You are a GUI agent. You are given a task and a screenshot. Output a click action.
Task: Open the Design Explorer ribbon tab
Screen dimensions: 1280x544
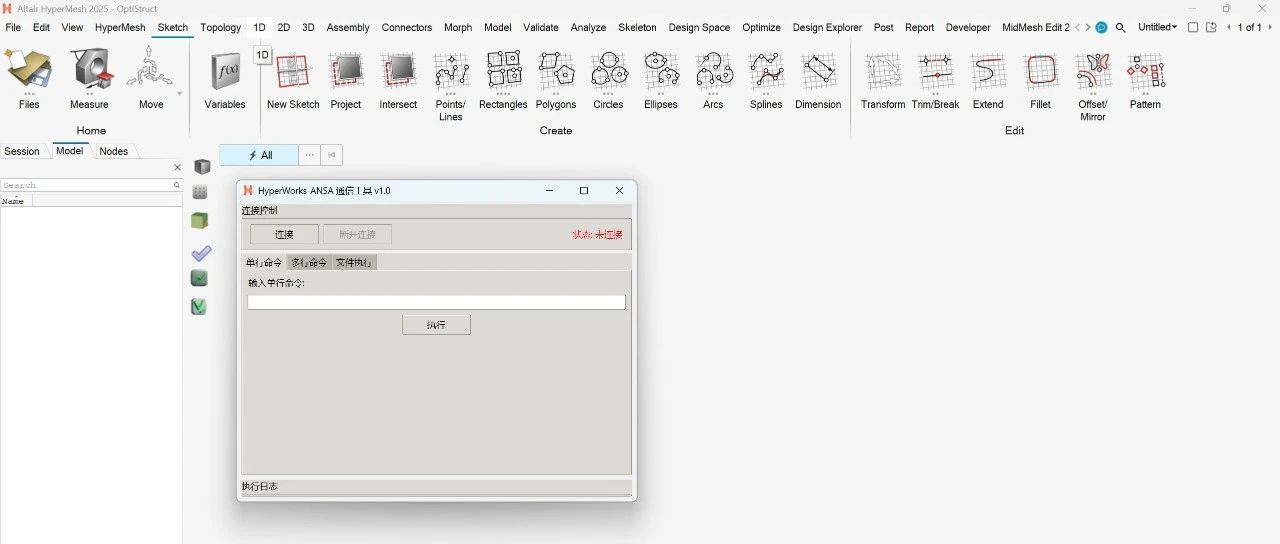pyautogui.click(x=827, y=28)
